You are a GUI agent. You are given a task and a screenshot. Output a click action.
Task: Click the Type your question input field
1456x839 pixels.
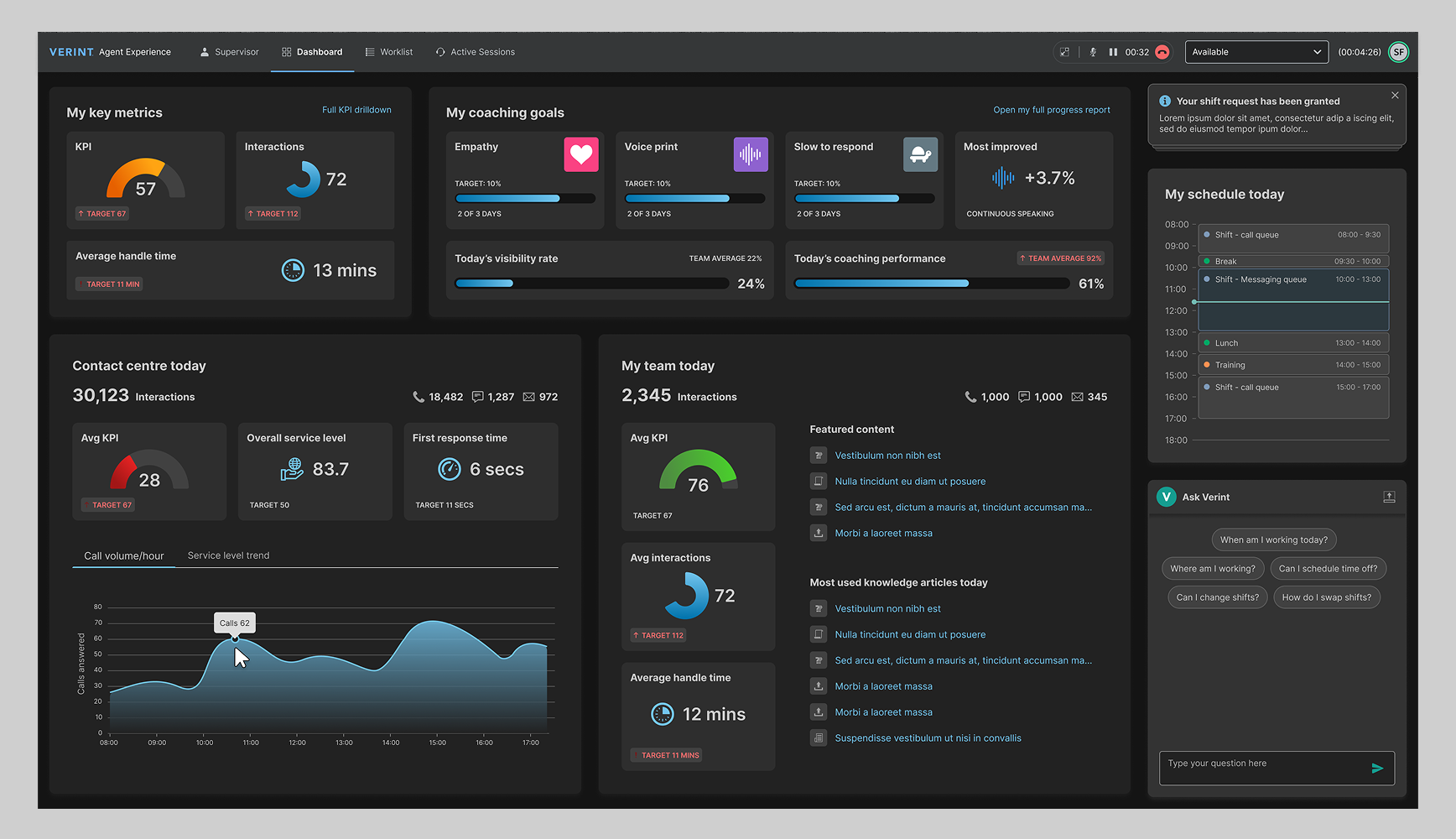coord(1262,767)
